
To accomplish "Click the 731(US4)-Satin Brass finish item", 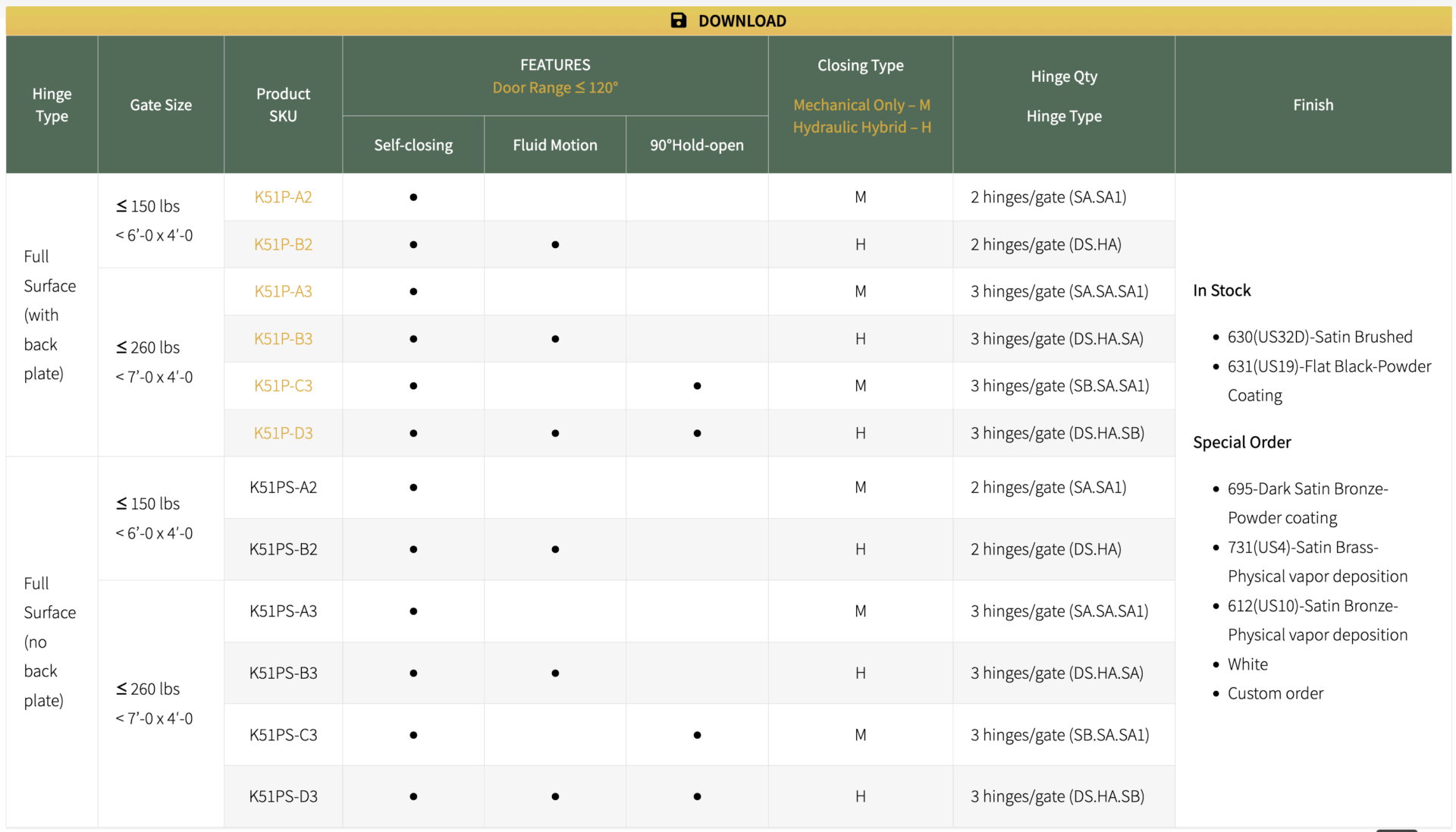I will point(1317,562).
